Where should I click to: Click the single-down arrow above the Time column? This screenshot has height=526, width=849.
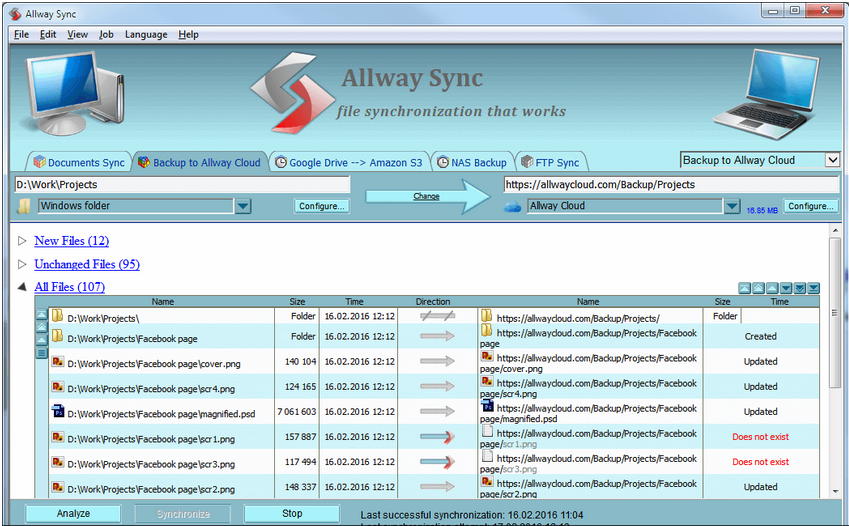click(786, 288)
